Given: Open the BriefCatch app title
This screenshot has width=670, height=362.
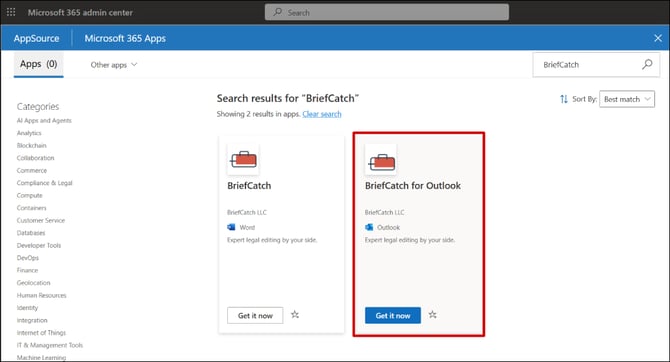Looking at the screenshot, I should pos(249,185).
